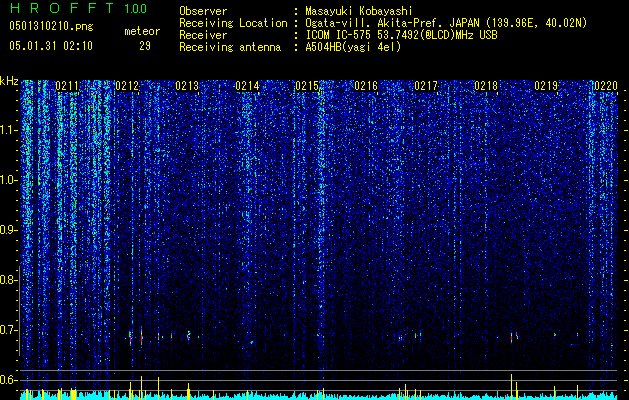The height and width of the screenshot is (400, 629).
Task: Click the 0.6 frequency axis label
Action: [x=9, y=380]
